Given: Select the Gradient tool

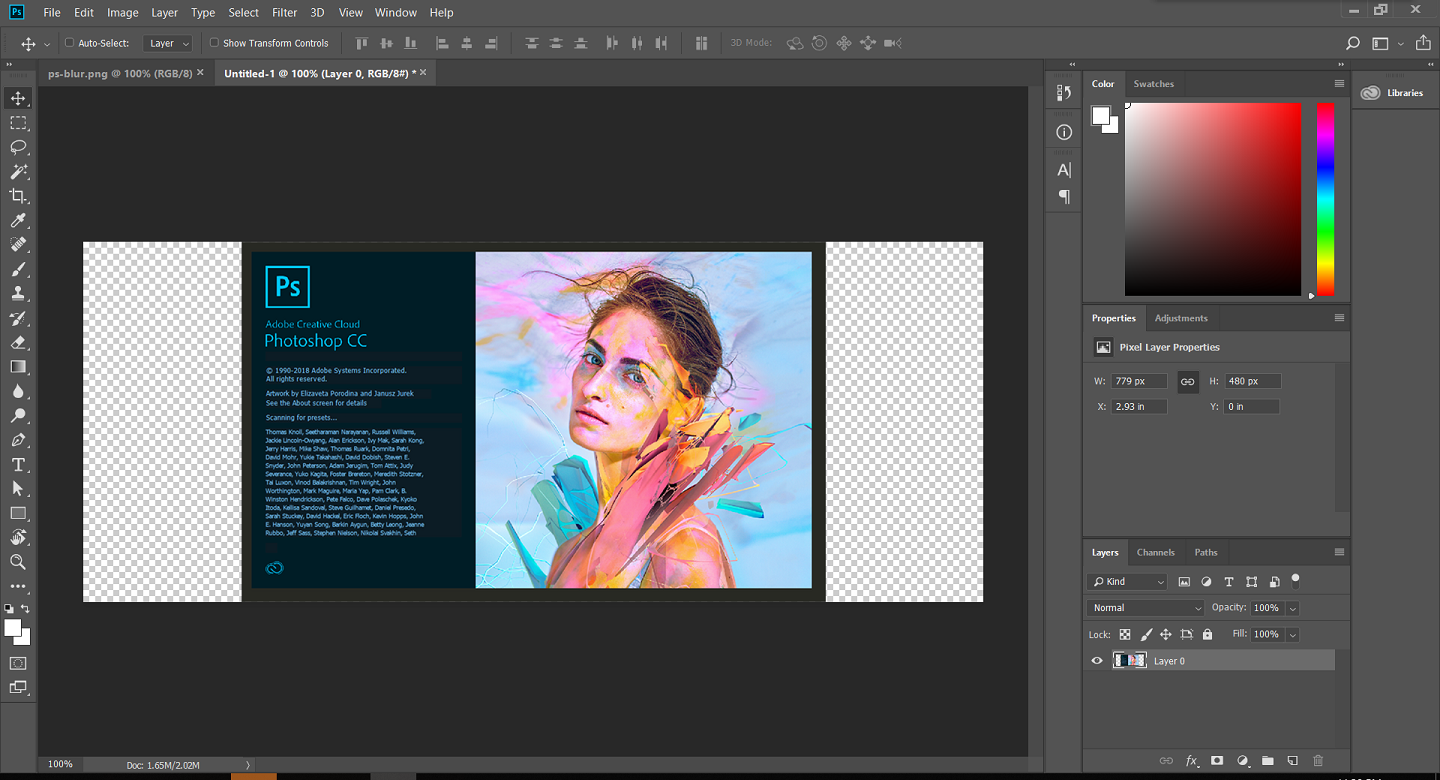Looking at the screenshot, I should [18, 367].
